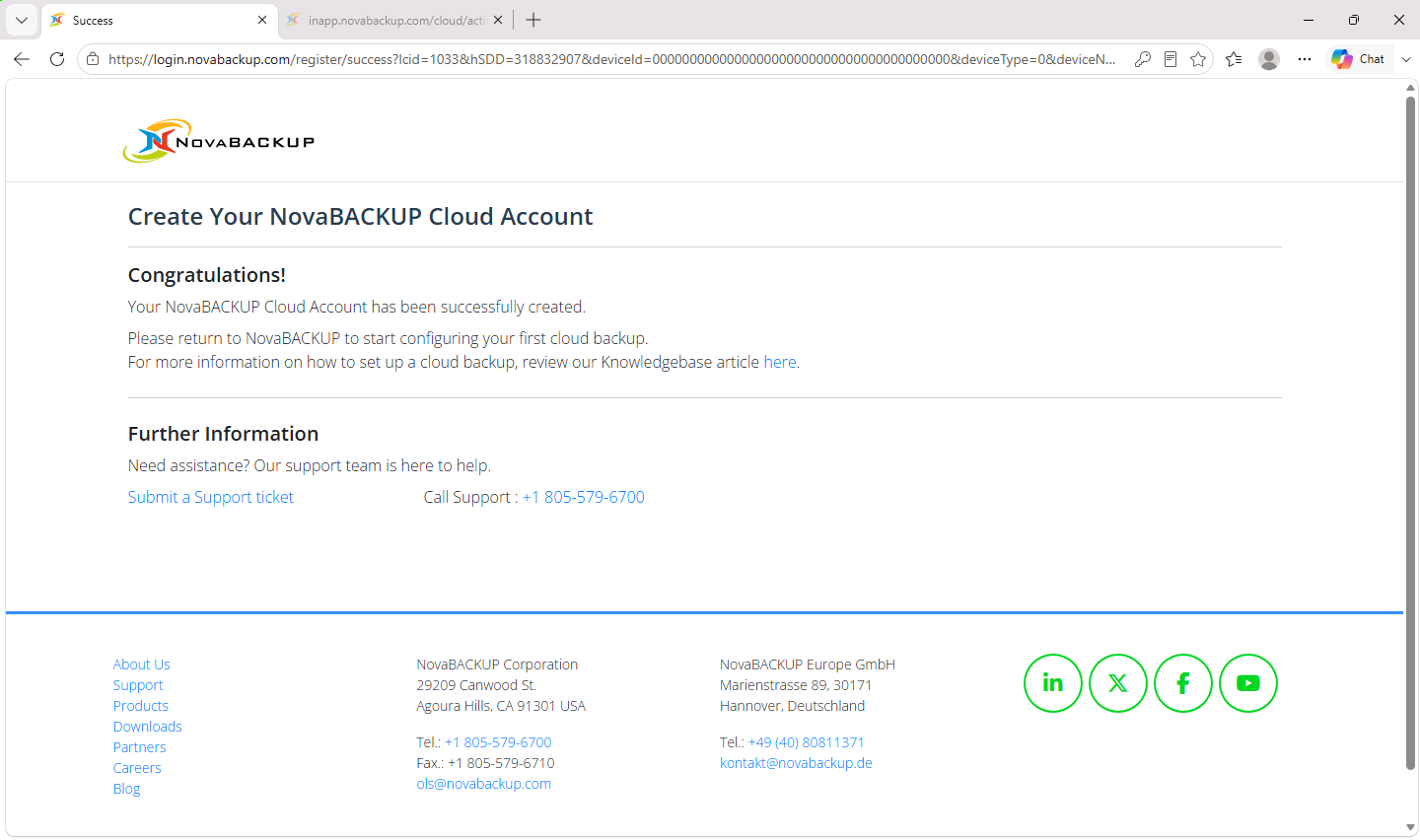This screenshot has width=1420, height=840.
Task: Click the NovaBACKUP logo
Action: tap(219, 141)
